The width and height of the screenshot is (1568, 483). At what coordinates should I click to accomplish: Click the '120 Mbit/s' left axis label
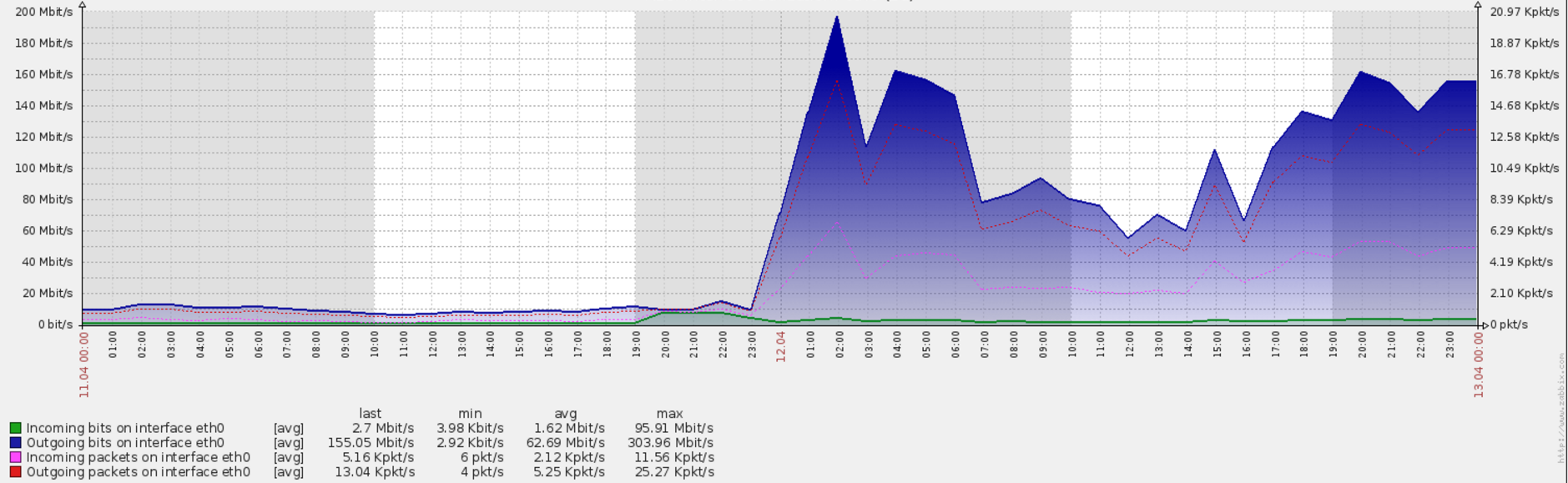(44, 137)
